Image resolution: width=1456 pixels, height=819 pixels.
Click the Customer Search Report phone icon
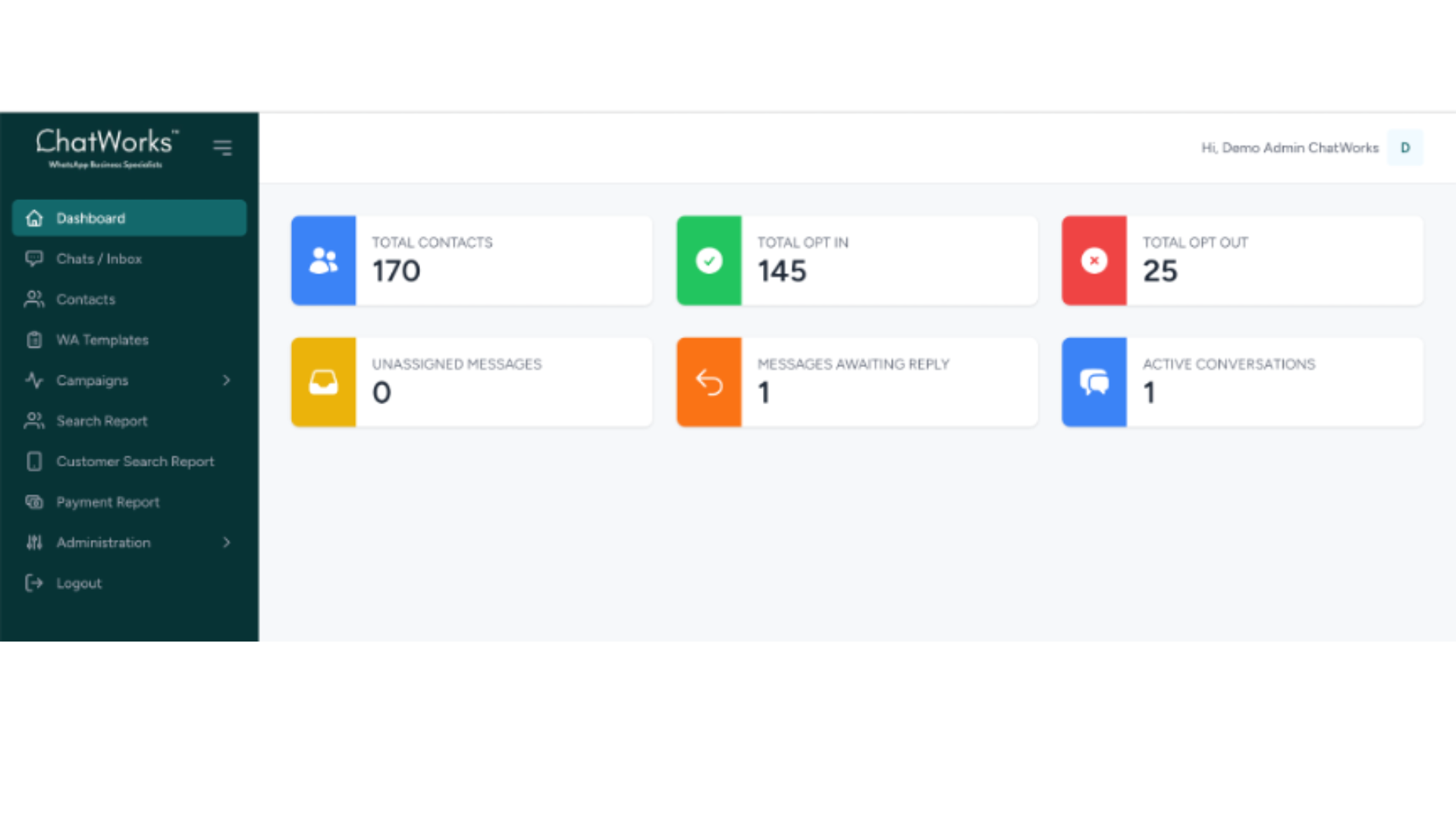click(x=34, y=461)
